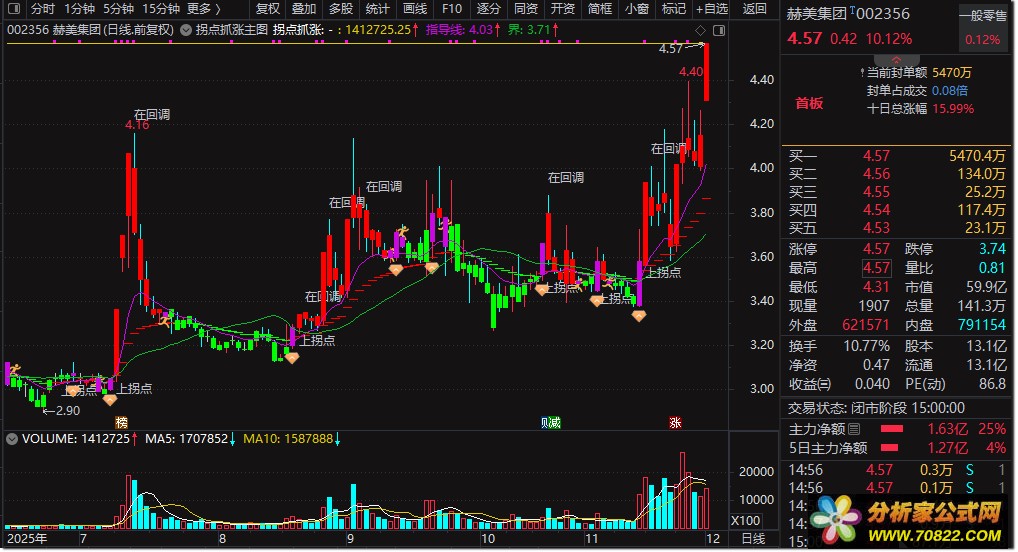Viewport: 1018px width, 552px height.
Task: Click the 财 marker on timeline
Action: pos(545,423)
